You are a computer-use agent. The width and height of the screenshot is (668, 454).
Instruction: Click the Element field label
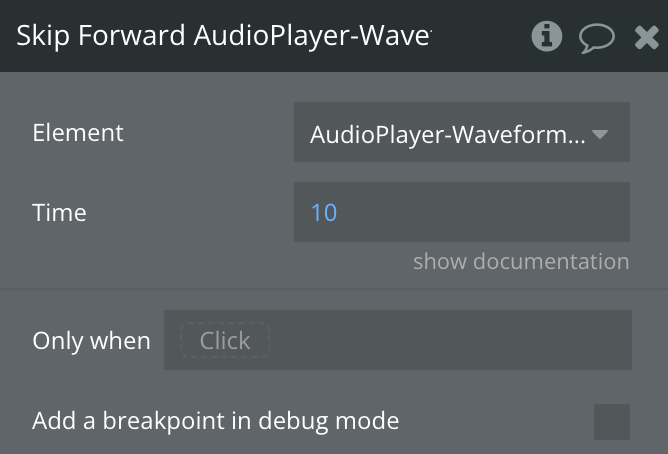pyautogui.click(x=78, y=133)
